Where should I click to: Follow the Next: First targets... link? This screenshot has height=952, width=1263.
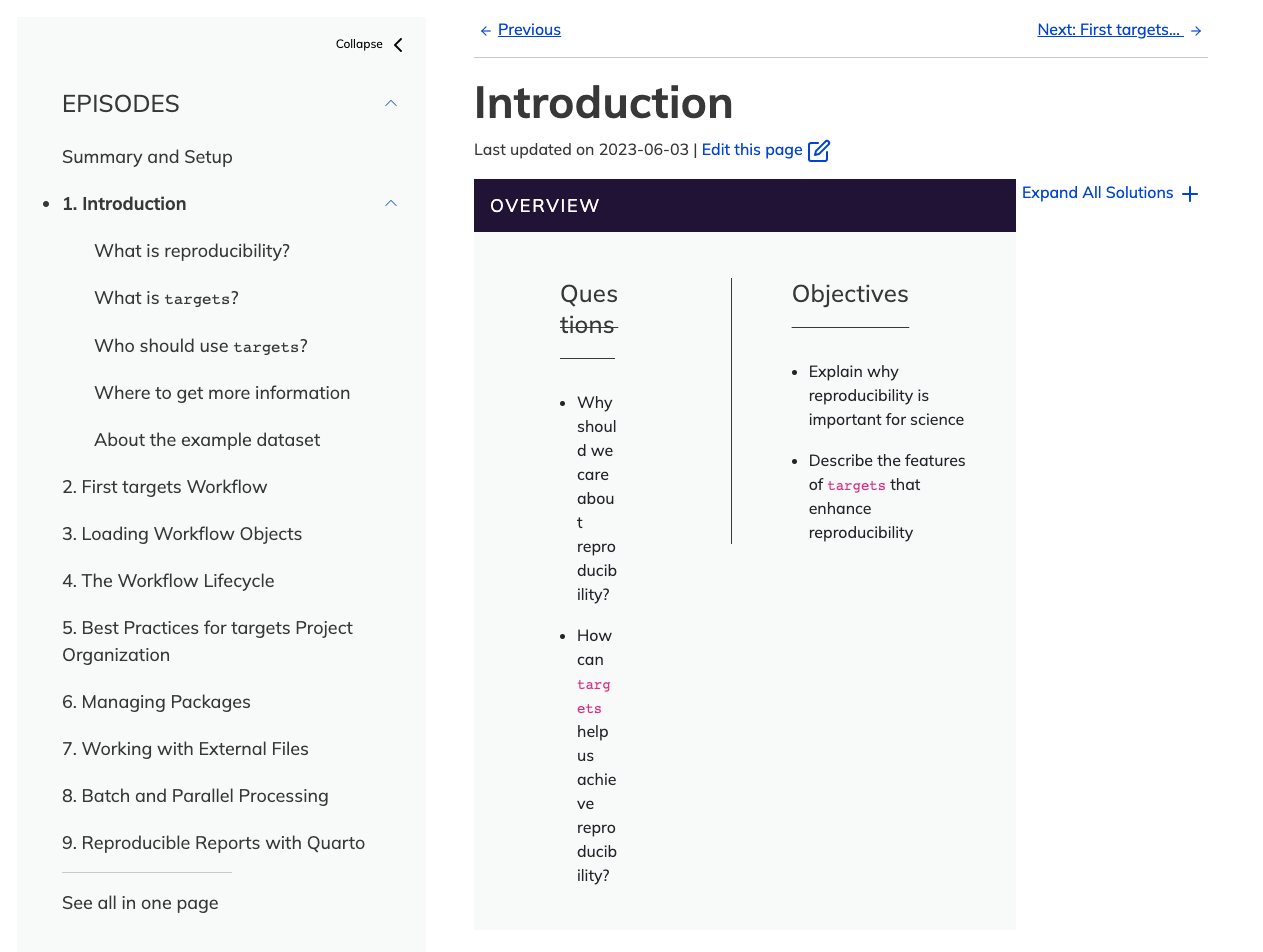(x=1110, y=29)
